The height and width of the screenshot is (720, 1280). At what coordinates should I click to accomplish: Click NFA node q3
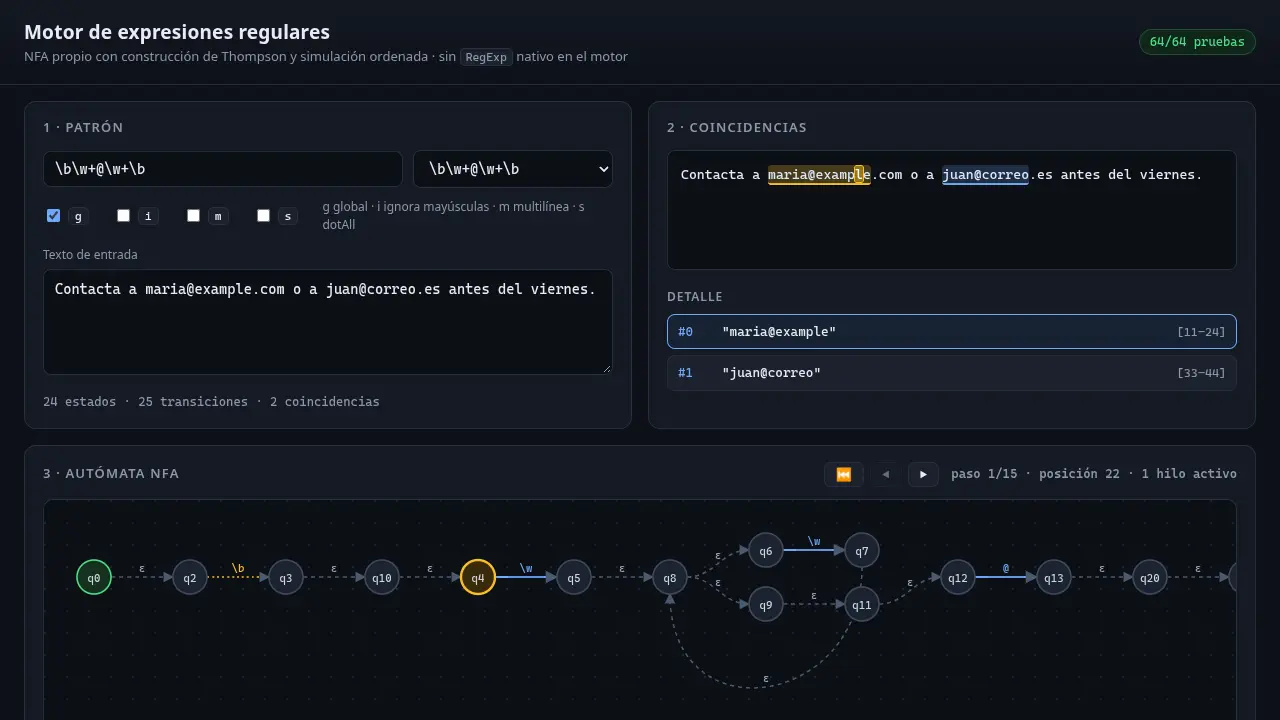point(286,578)
